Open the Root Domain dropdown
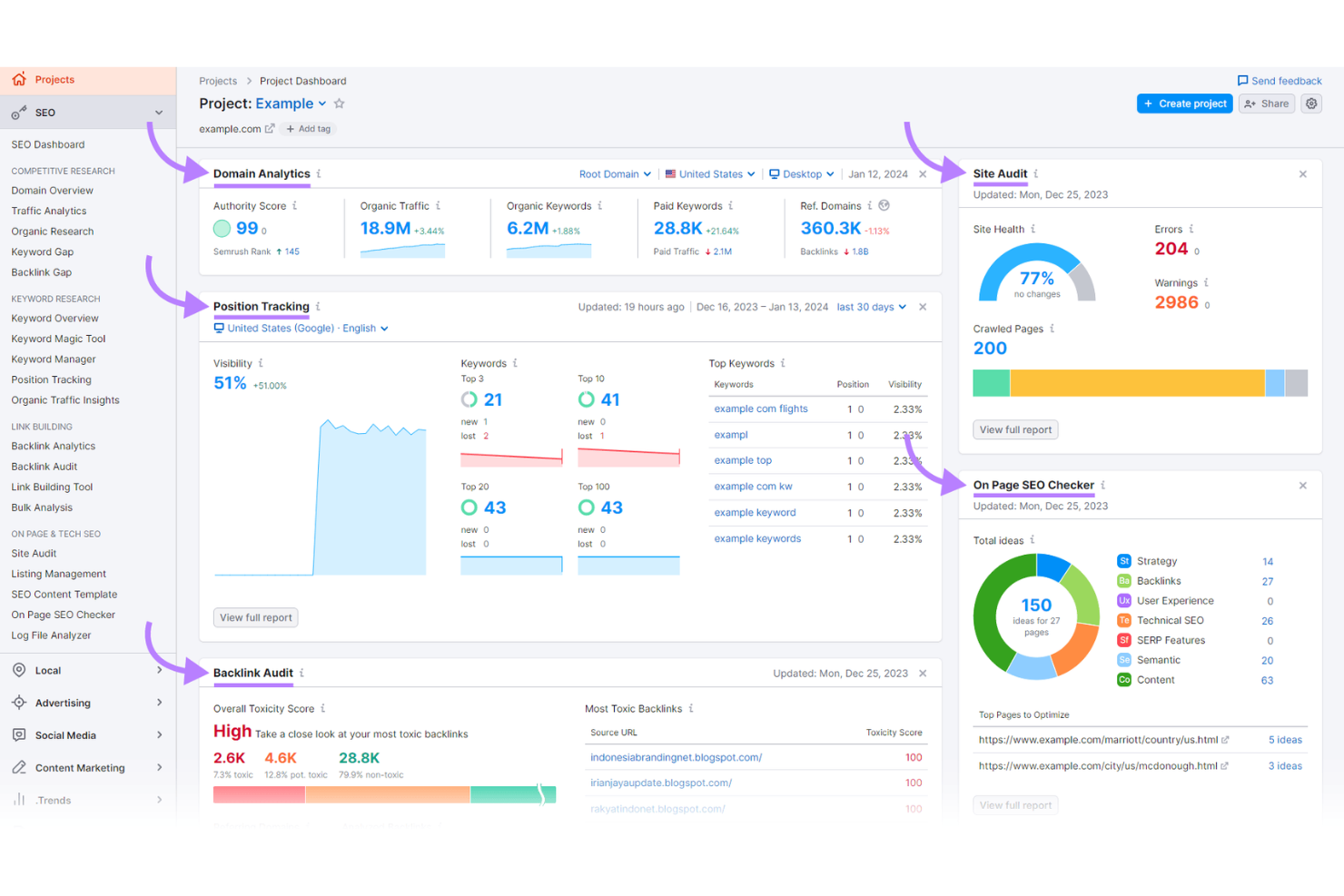 click(x=615, y=174)
